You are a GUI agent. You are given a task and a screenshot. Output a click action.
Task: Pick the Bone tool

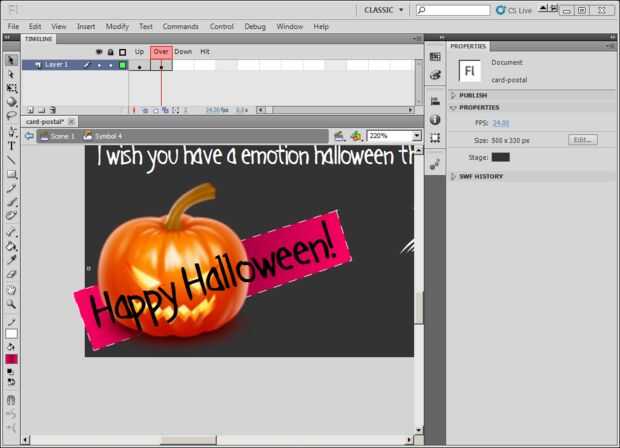tap(11, 232)
